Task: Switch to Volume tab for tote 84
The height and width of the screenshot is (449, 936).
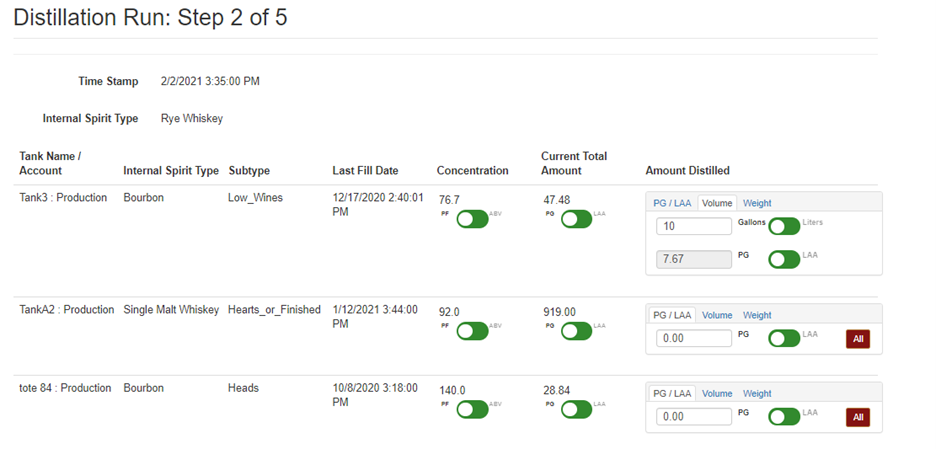Action: pyautogui.click(x=717, y=393)
